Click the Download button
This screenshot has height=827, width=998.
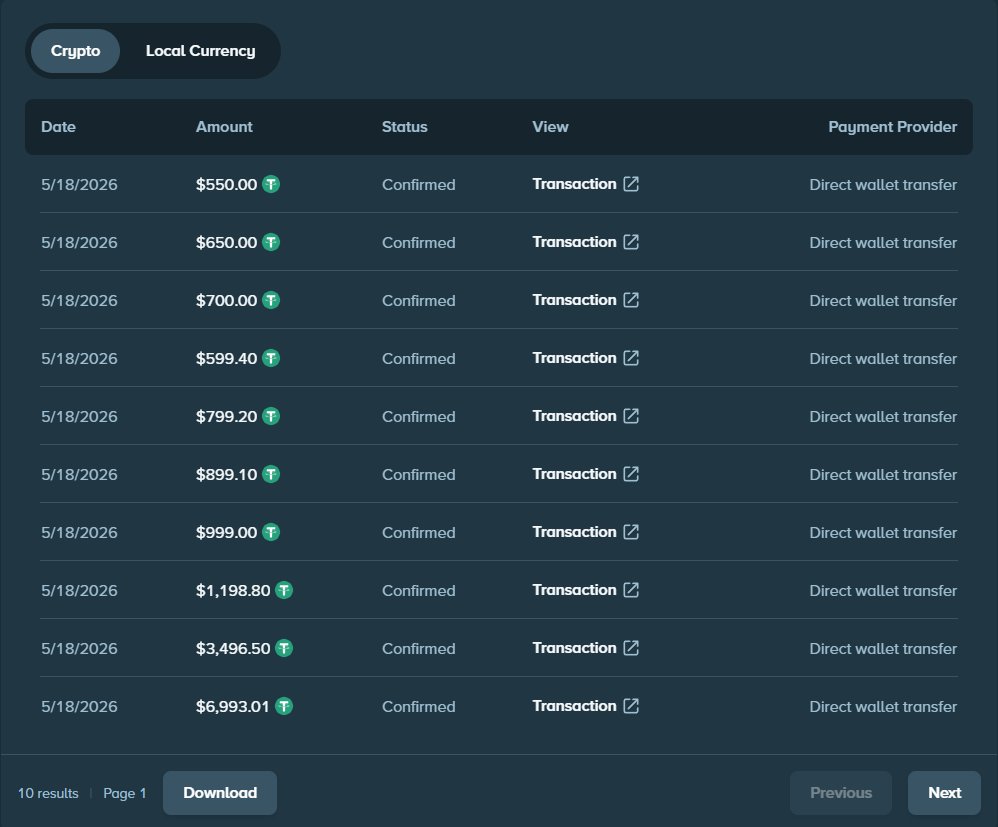(220, 793)
